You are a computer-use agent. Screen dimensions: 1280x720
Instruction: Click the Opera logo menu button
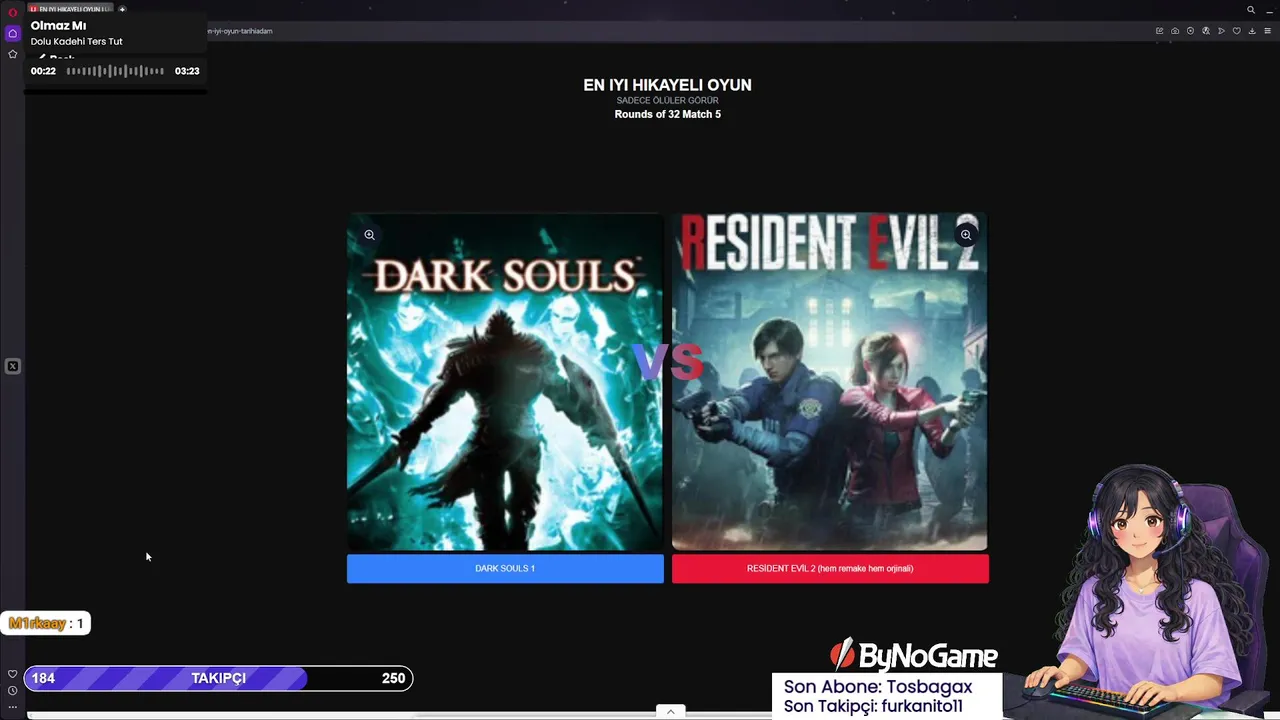pos(12,12)
